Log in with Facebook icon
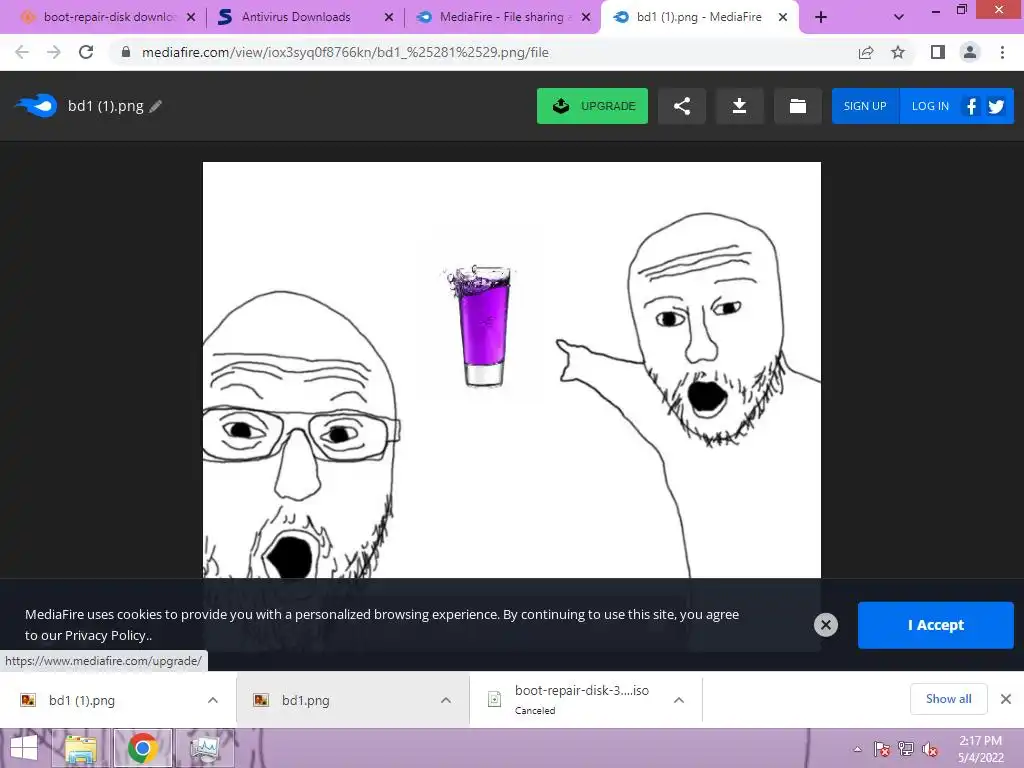 point(972,106)
